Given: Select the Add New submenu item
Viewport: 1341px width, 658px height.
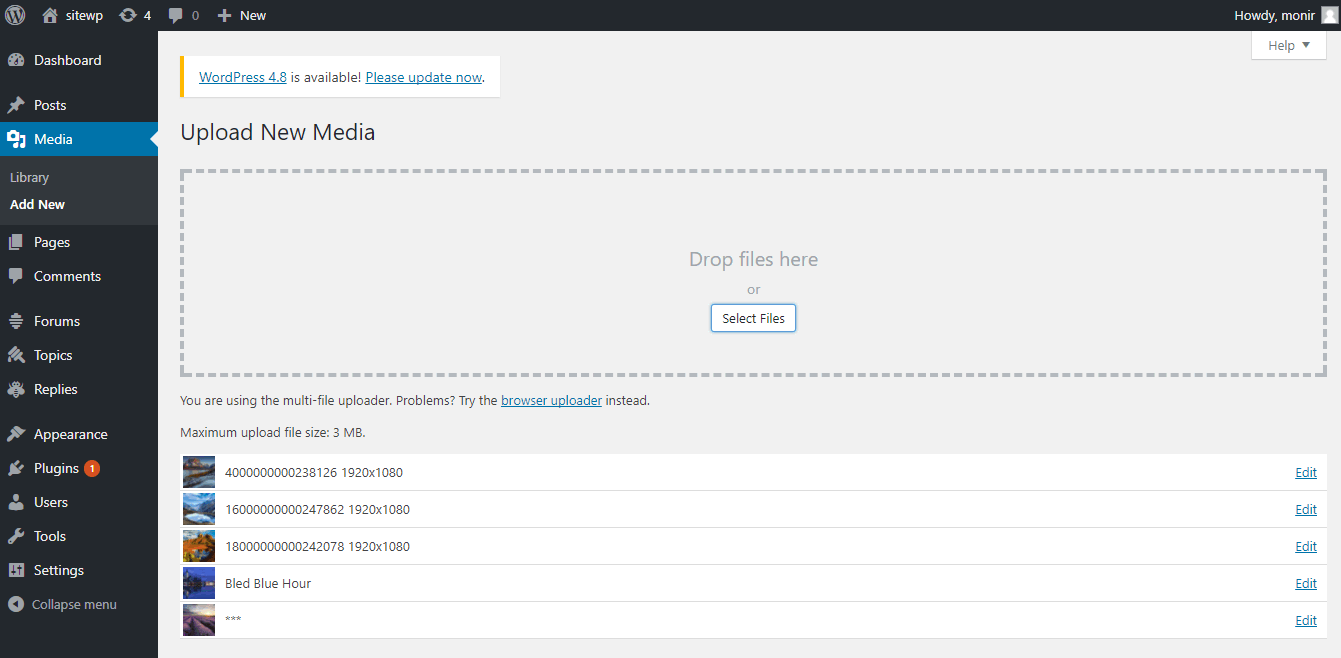Looking at the screenshot, I should pyautogui.click(x=37, y=204).
